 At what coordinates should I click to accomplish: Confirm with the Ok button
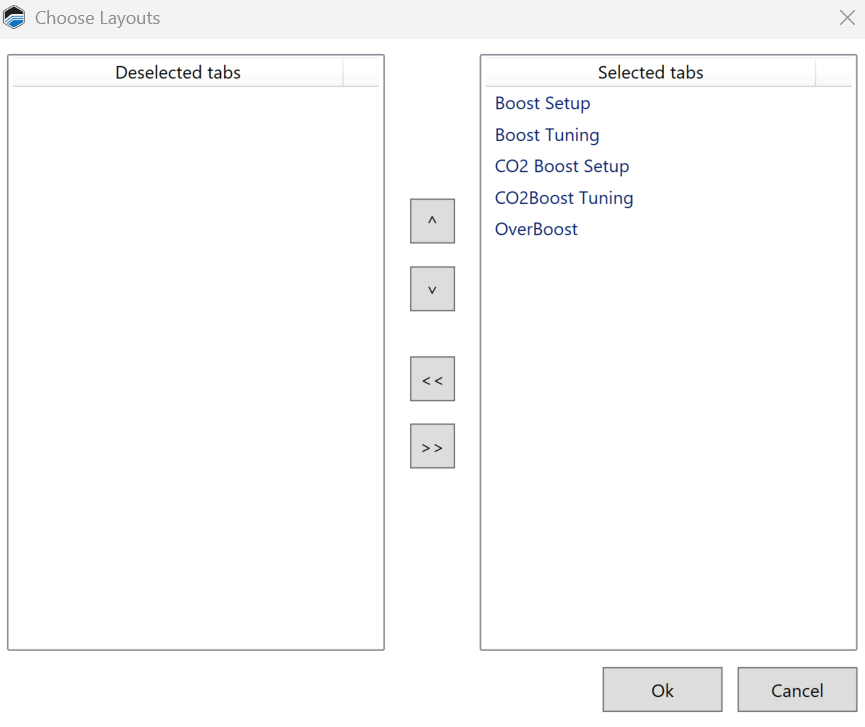click(662, 690)
